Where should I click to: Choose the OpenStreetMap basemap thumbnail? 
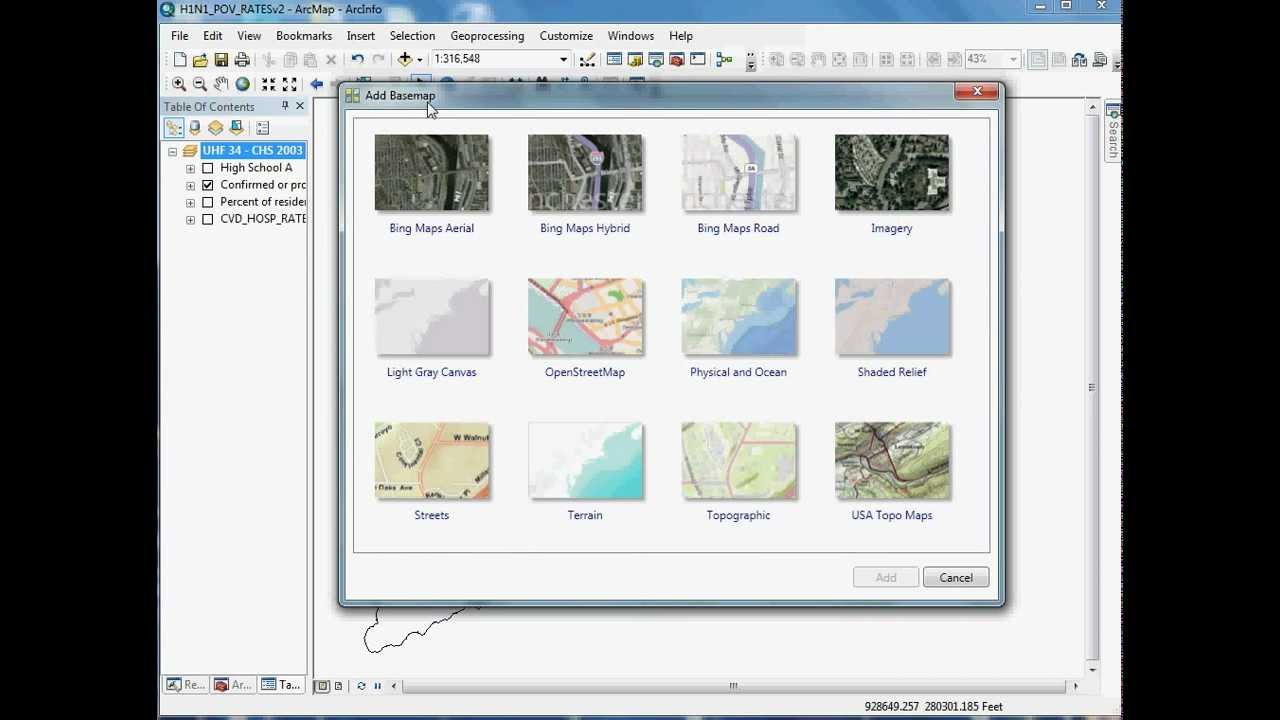click(585, 317)
